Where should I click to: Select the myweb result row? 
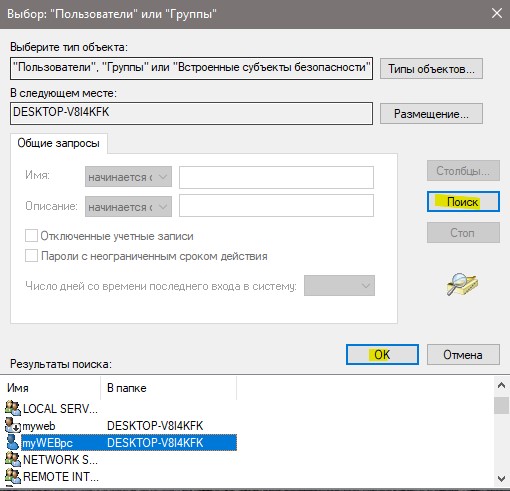[121, 426]
